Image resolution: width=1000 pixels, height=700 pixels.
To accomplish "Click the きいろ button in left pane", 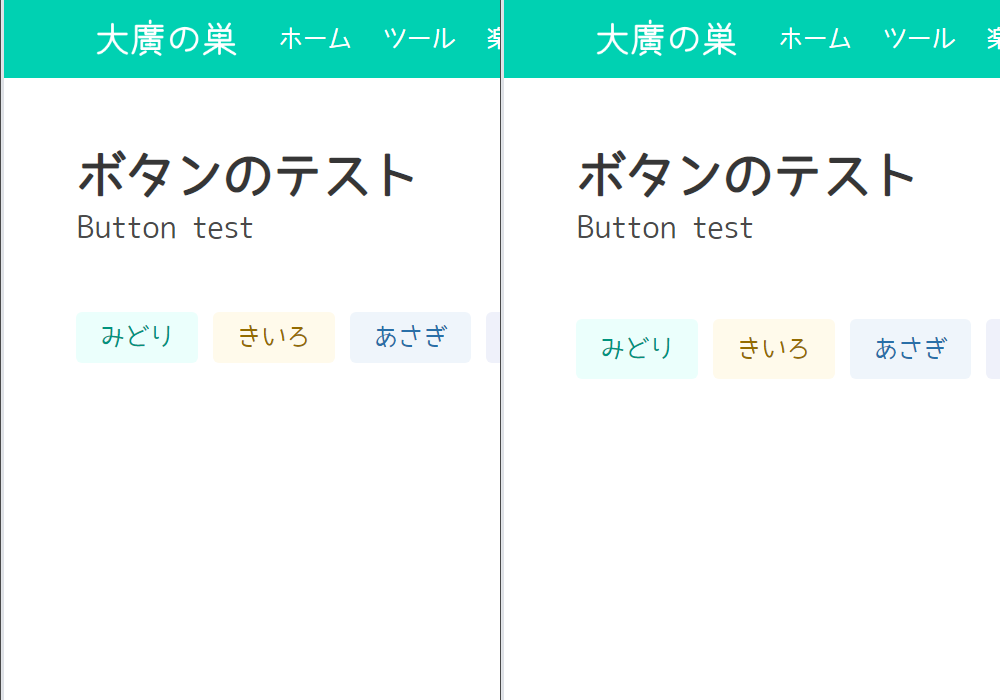I will pyautogui.click(x=273, y=337).
